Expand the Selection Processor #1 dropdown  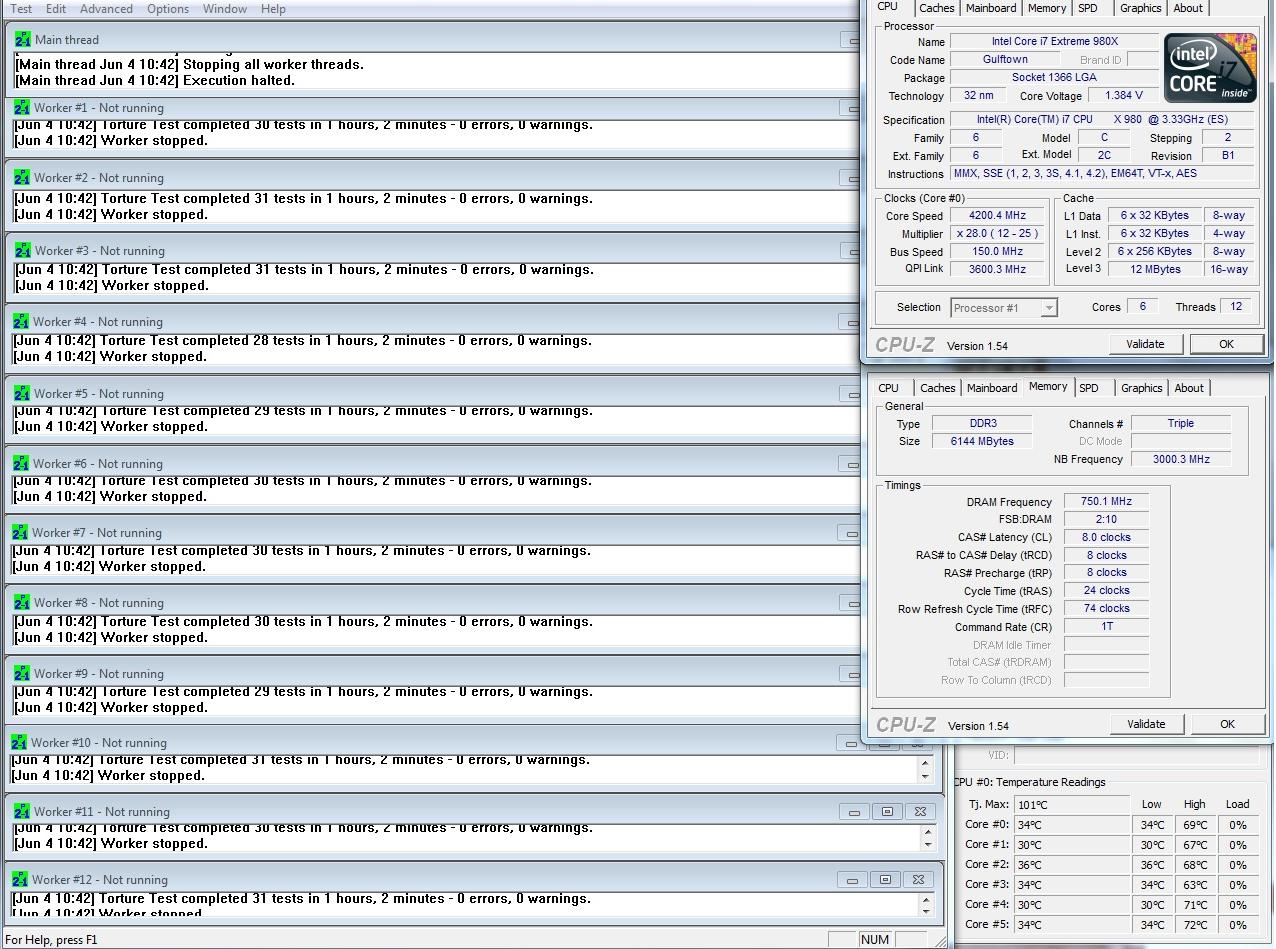pyautogui.click(x=1048, y=308)
